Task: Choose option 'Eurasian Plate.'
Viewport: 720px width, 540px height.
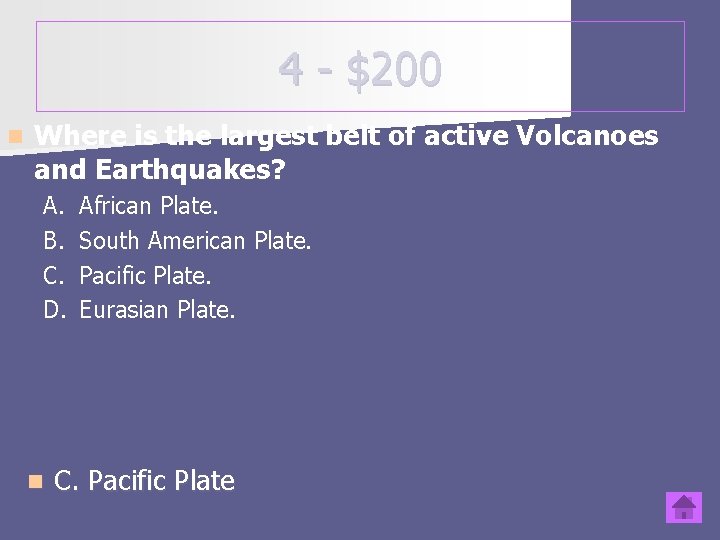Action: pos(157,309)
